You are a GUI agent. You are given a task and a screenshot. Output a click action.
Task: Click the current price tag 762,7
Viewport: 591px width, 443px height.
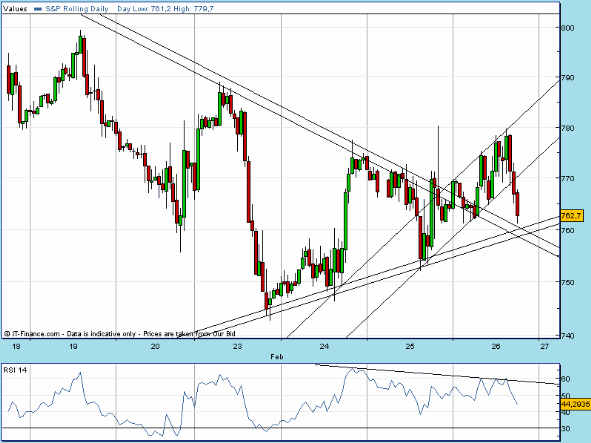(571, 216)
